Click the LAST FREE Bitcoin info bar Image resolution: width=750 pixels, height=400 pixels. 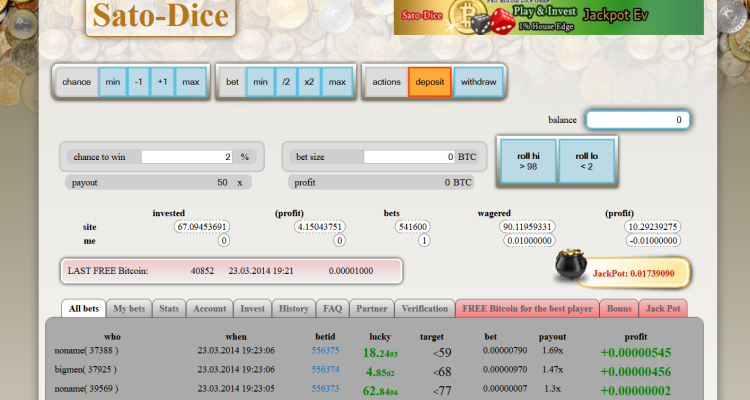(232, 271)
